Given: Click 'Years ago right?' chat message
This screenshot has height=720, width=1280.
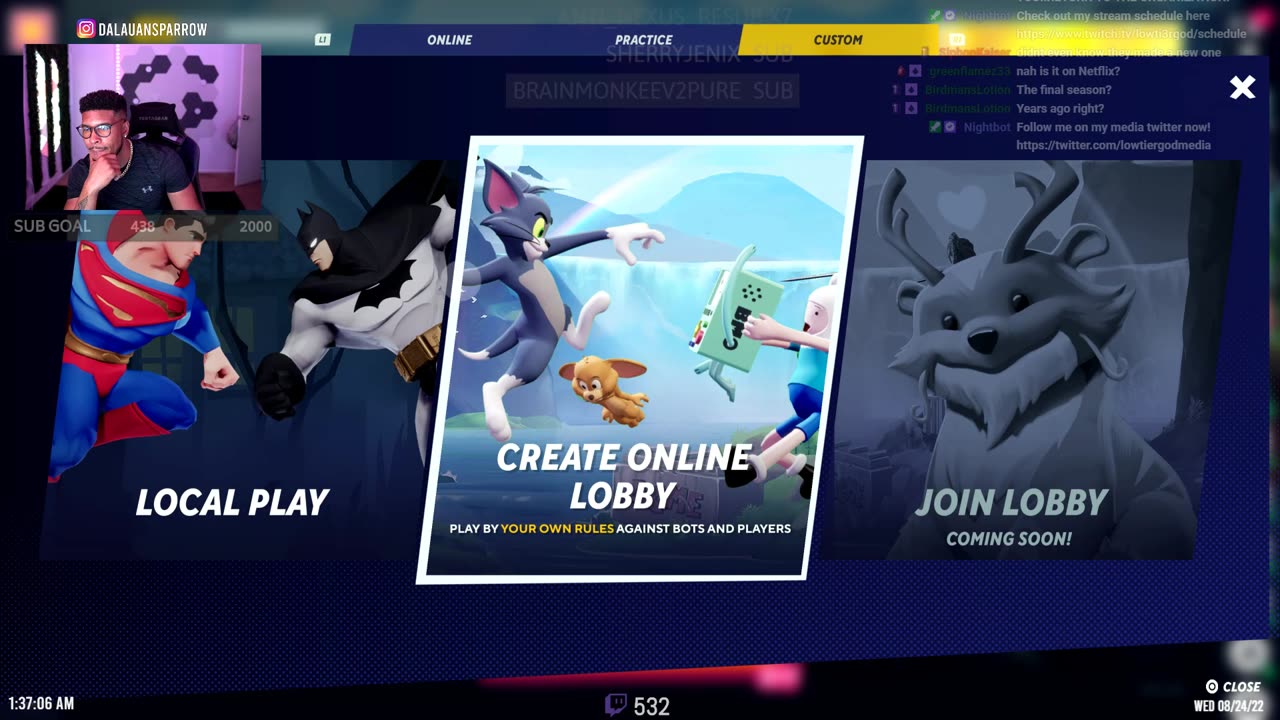Looking at the screenshot, I should 1060,108.
